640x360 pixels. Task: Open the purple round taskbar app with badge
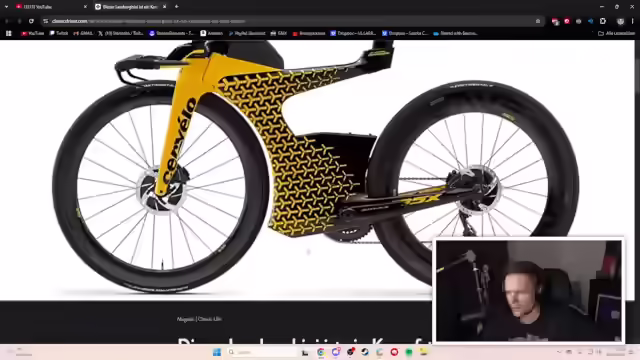(x=336, y=352)
